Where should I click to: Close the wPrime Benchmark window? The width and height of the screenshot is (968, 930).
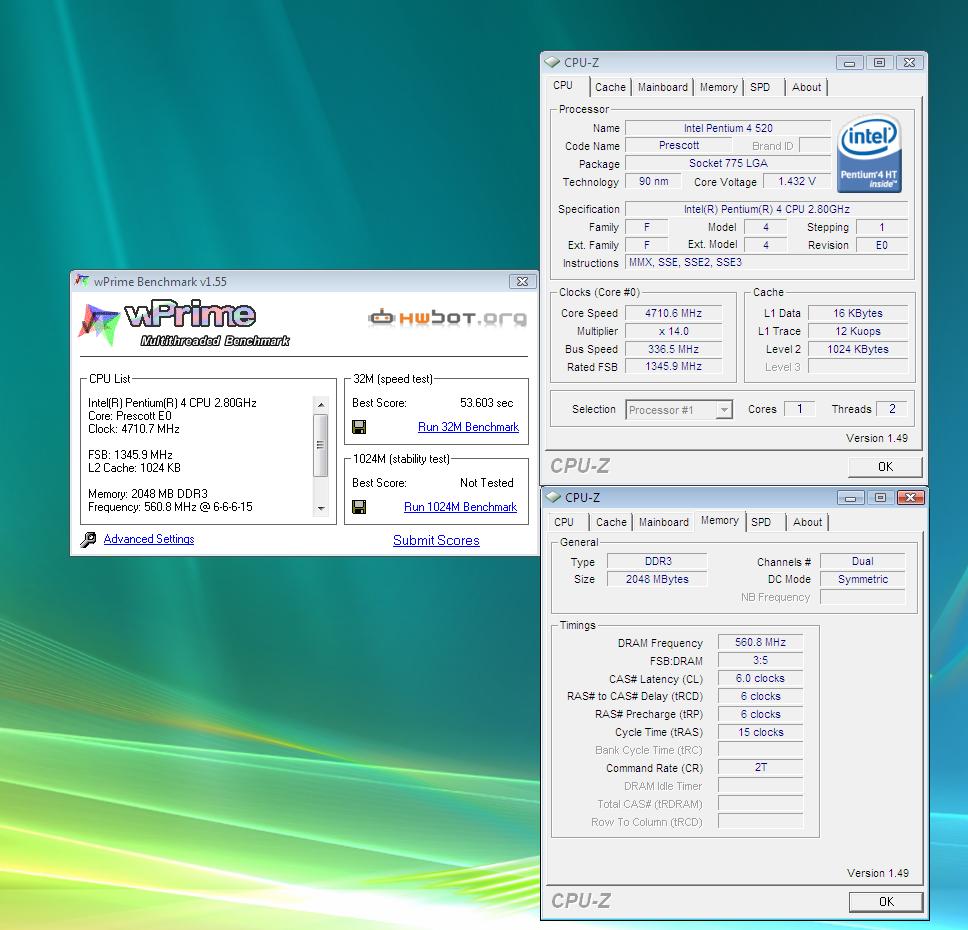[522, 282]
